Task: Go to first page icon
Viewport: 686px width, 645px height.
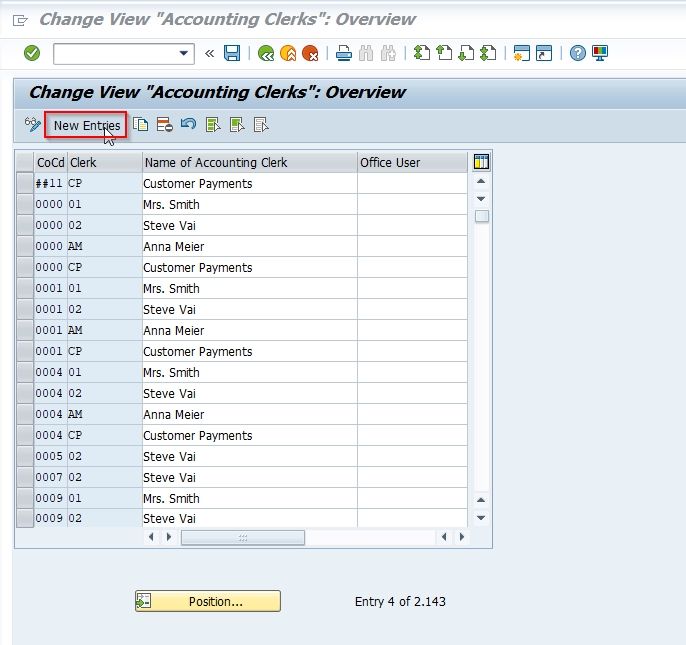Action: (x=422, y=53)
